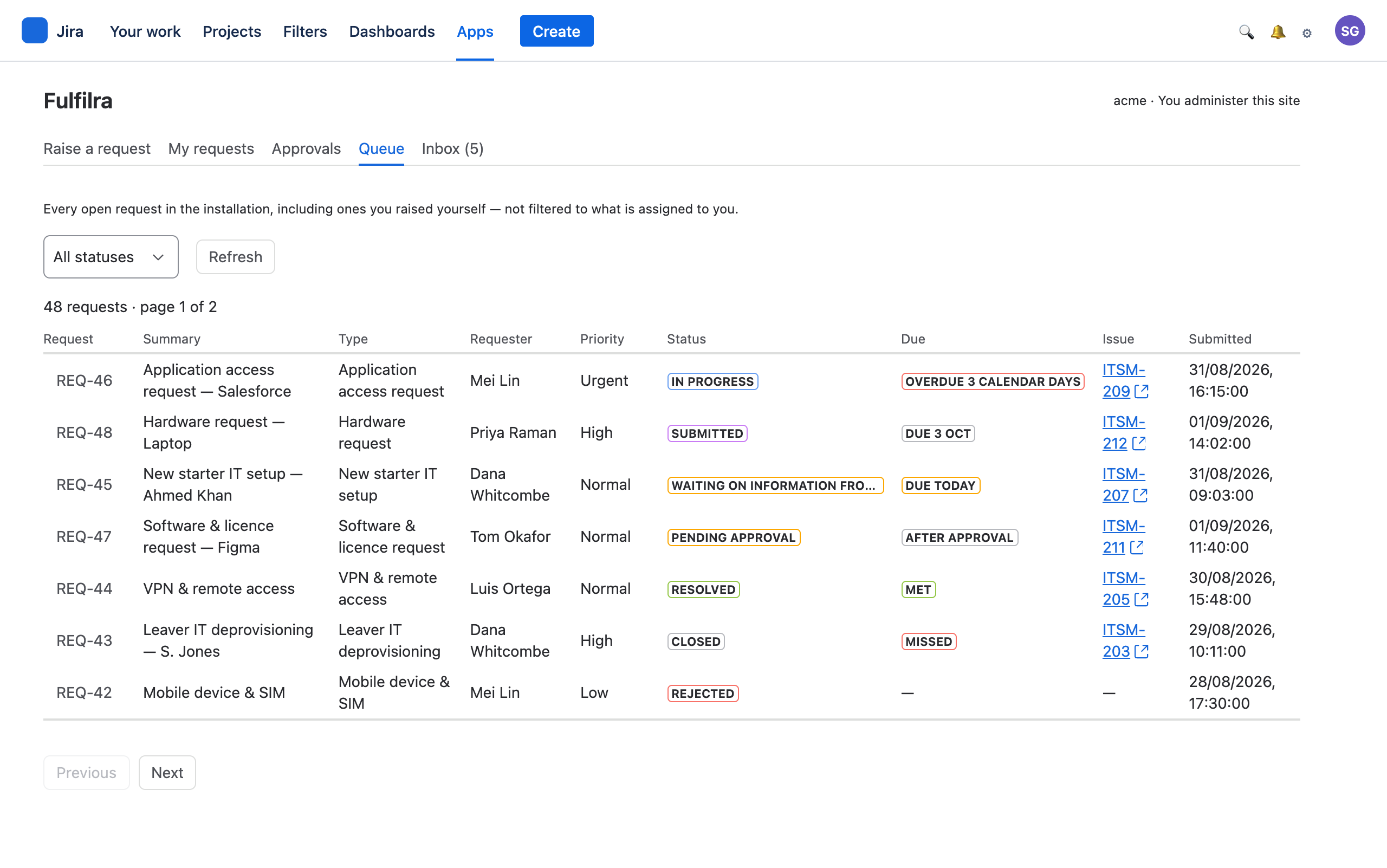Click OVERDUE 3 CALENDAR DAYS badge
Viewport: 1387px width, 868px height.
click(993, 382)
